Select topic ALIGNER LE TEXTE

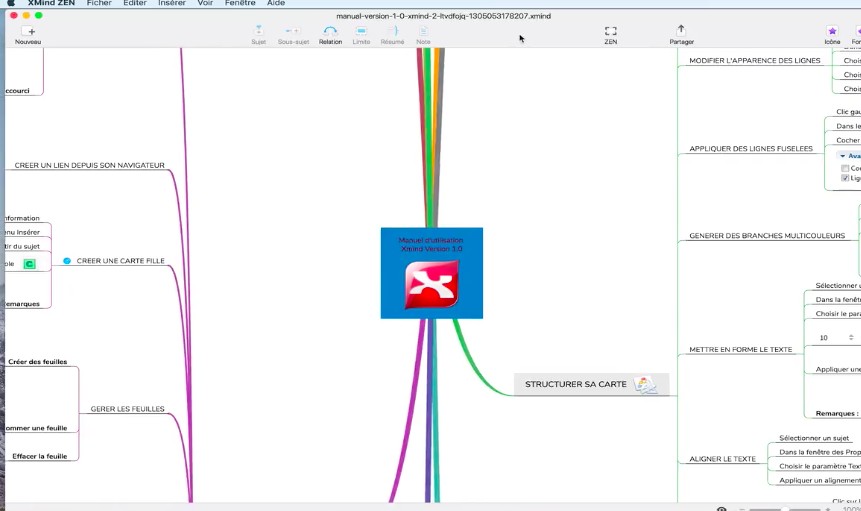click(x=723, y=459)
